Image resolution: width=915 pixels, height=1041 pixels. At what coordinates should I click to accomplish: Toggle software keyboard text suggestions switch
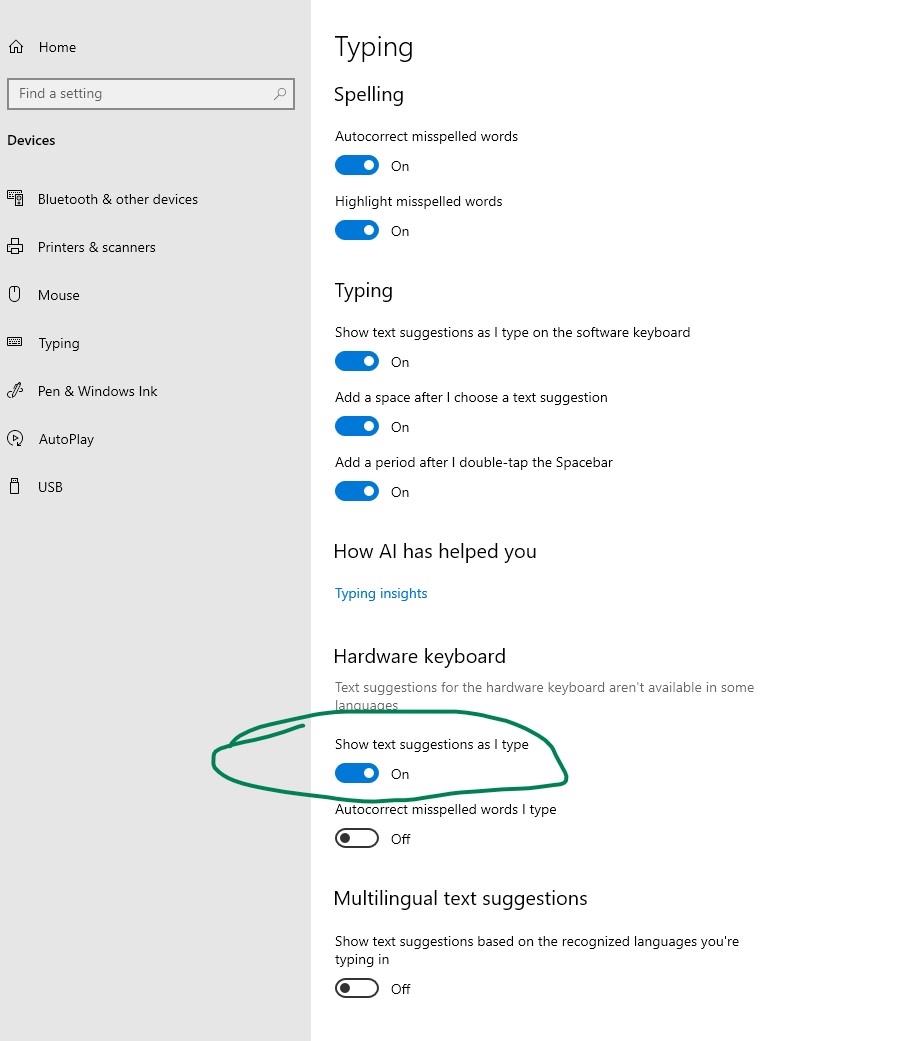357,361
